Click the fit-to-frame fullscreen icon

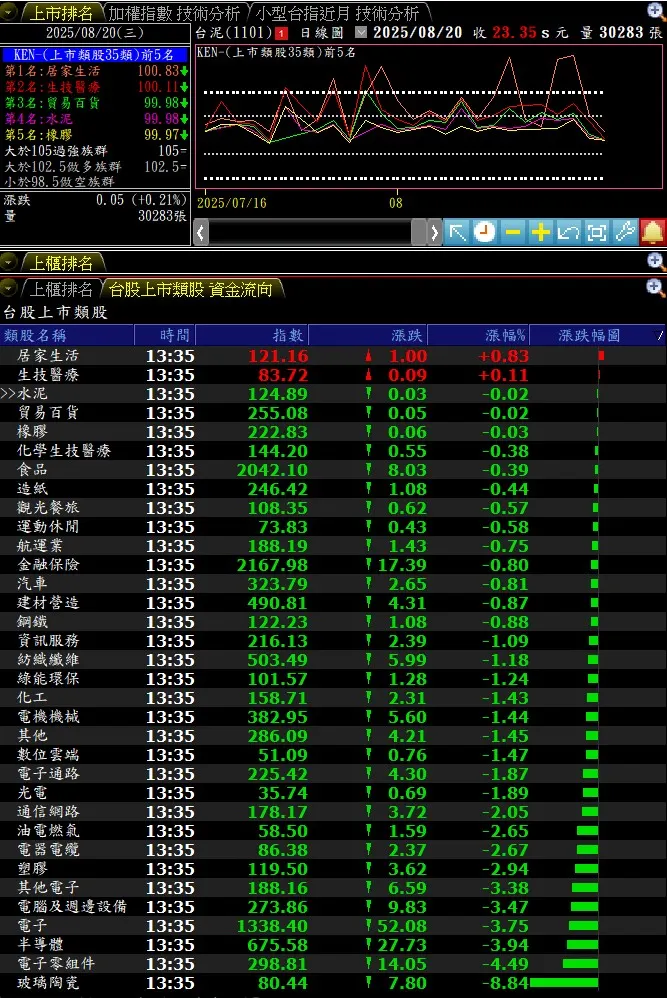click(x=596, y=232)
